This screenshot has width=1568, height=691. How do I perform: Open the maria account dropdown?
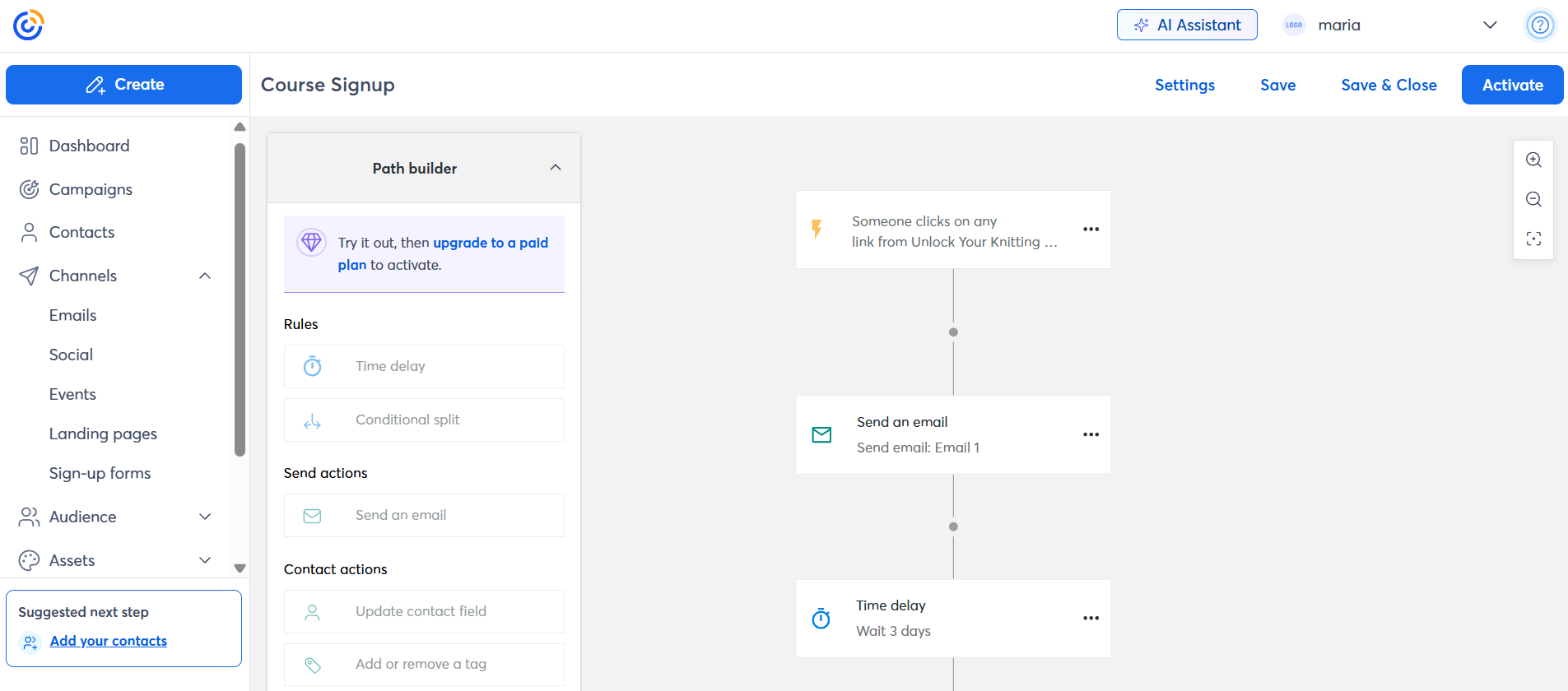pos(1490,25)
